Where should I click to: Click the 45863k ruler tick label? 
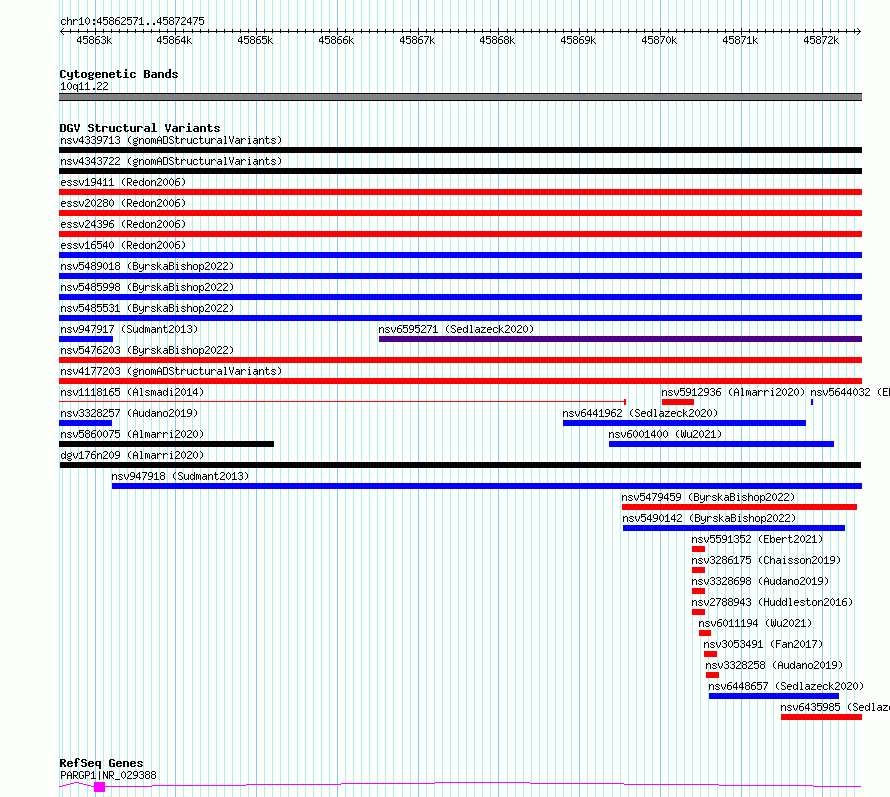click(x=94, y=40)
